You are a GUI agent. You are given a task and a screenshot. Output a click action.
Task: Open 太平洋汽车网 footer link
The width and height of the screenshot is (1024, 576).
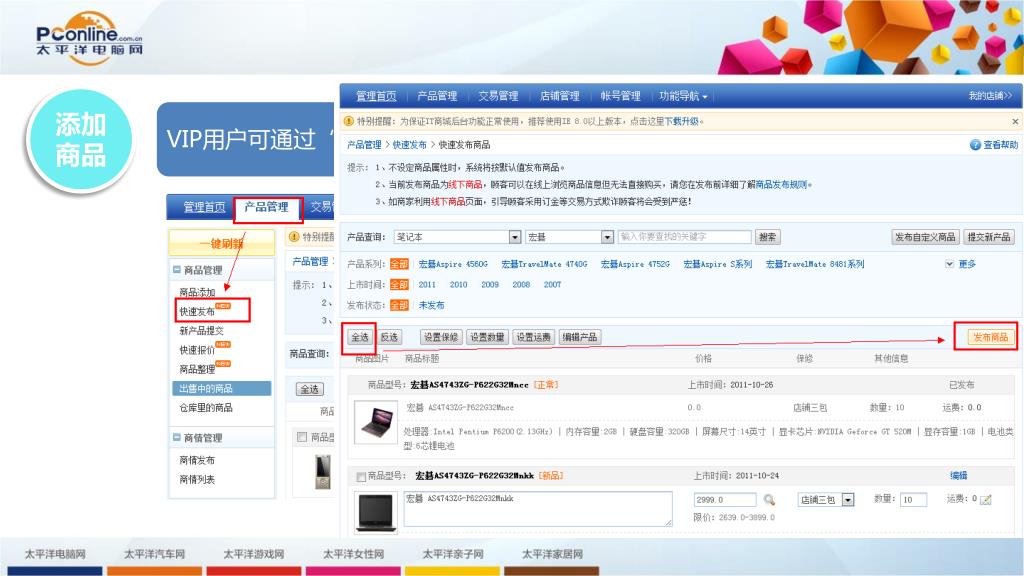(x=155, y=554)
